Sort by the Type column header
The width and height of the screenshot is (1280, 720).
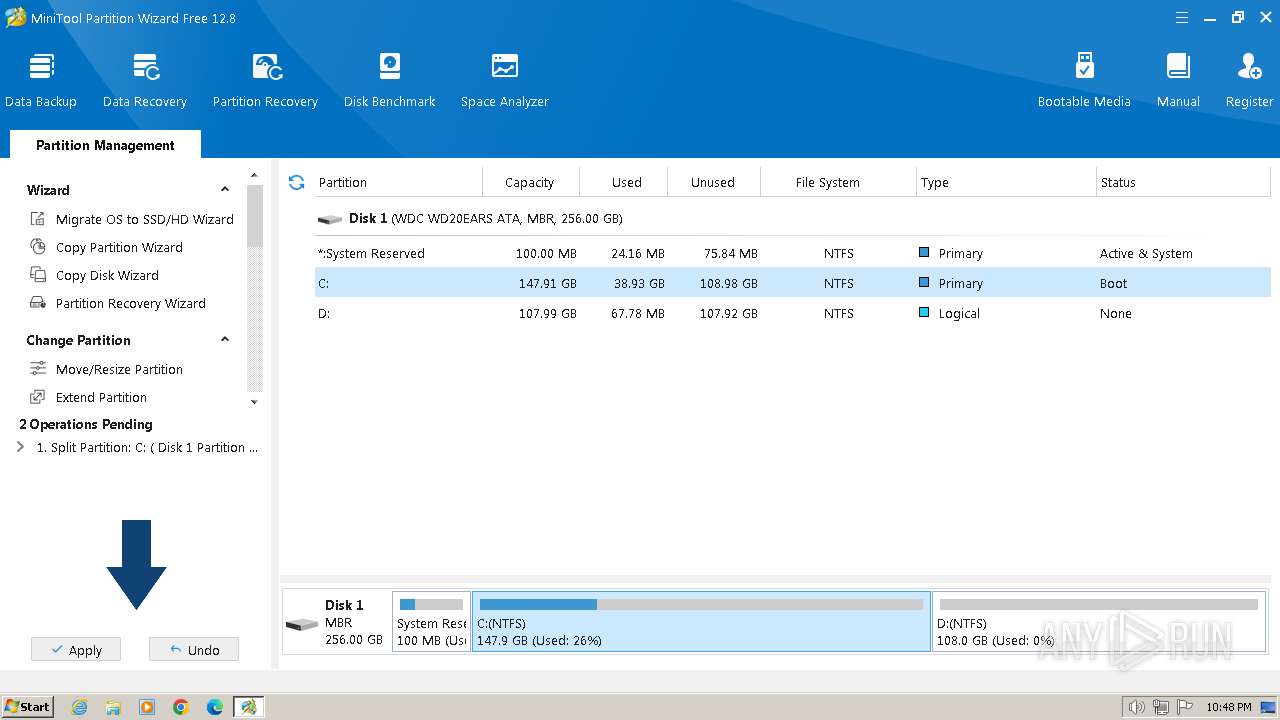[x=1006, y=182]
